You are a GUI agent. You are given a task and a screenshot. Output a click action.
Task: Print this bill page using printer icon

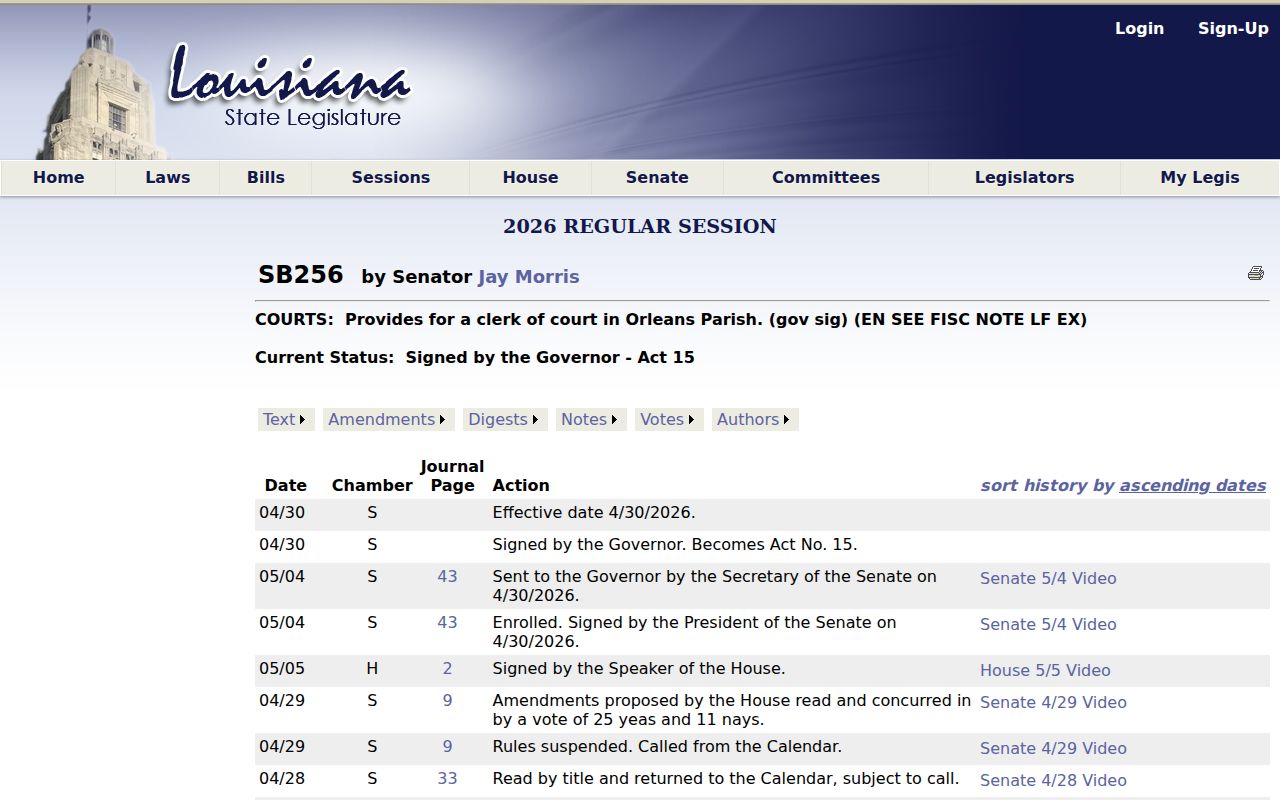(x=1256, y=274)
